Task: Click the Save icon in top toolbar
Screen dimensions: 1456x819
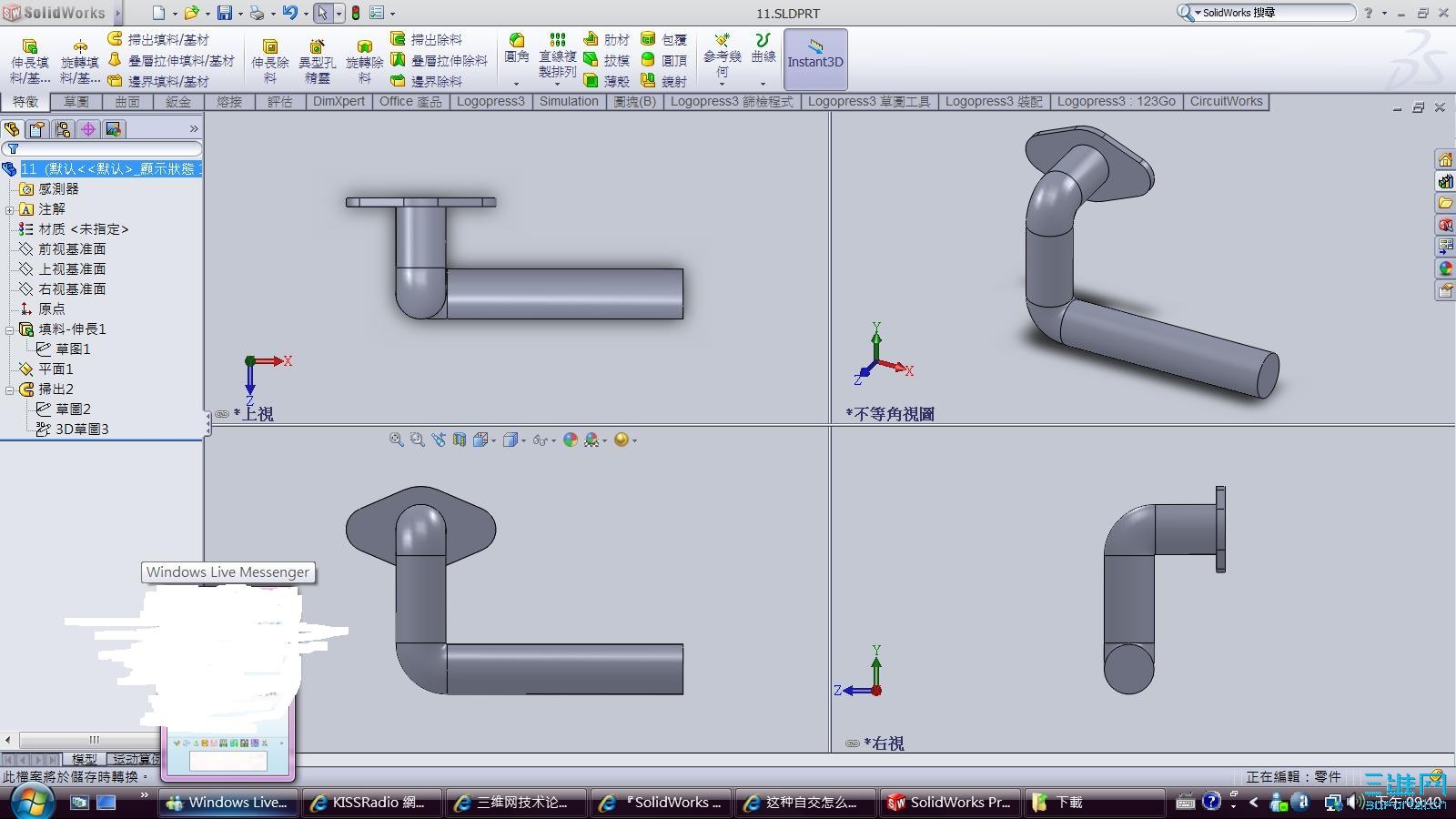Action: click(x=224, y=13)
